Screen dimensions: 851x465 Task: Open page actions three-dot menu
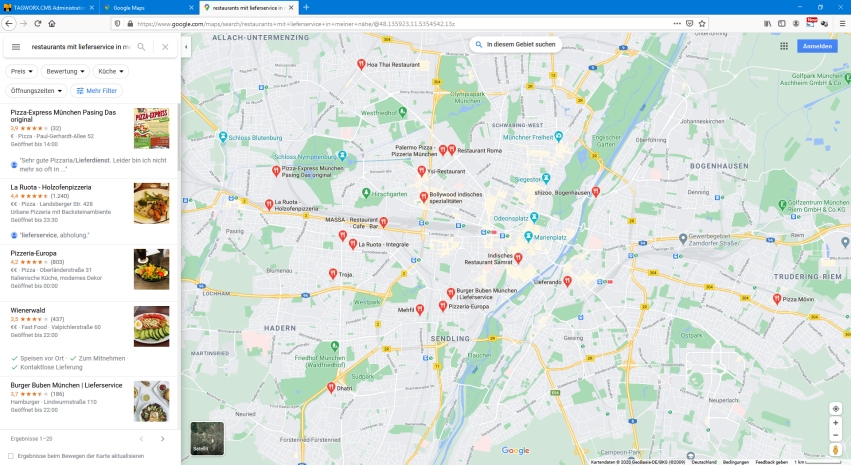click(x=677, y=24)
